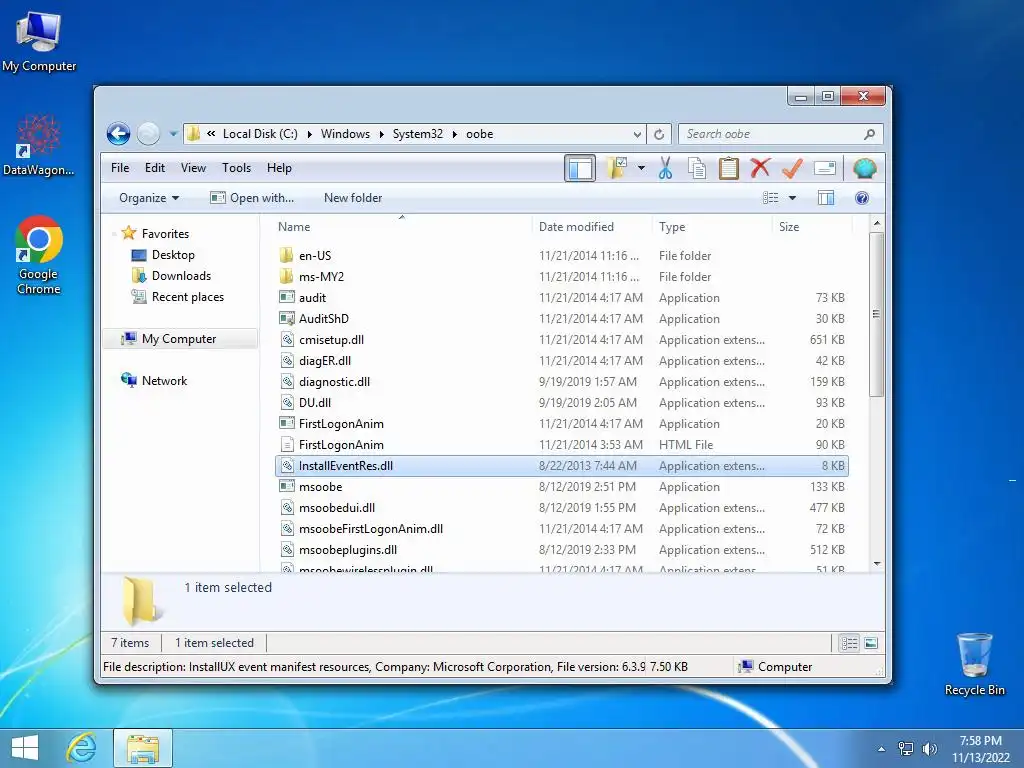
Task: Open the Tools menu
Action: click(236, 168)
